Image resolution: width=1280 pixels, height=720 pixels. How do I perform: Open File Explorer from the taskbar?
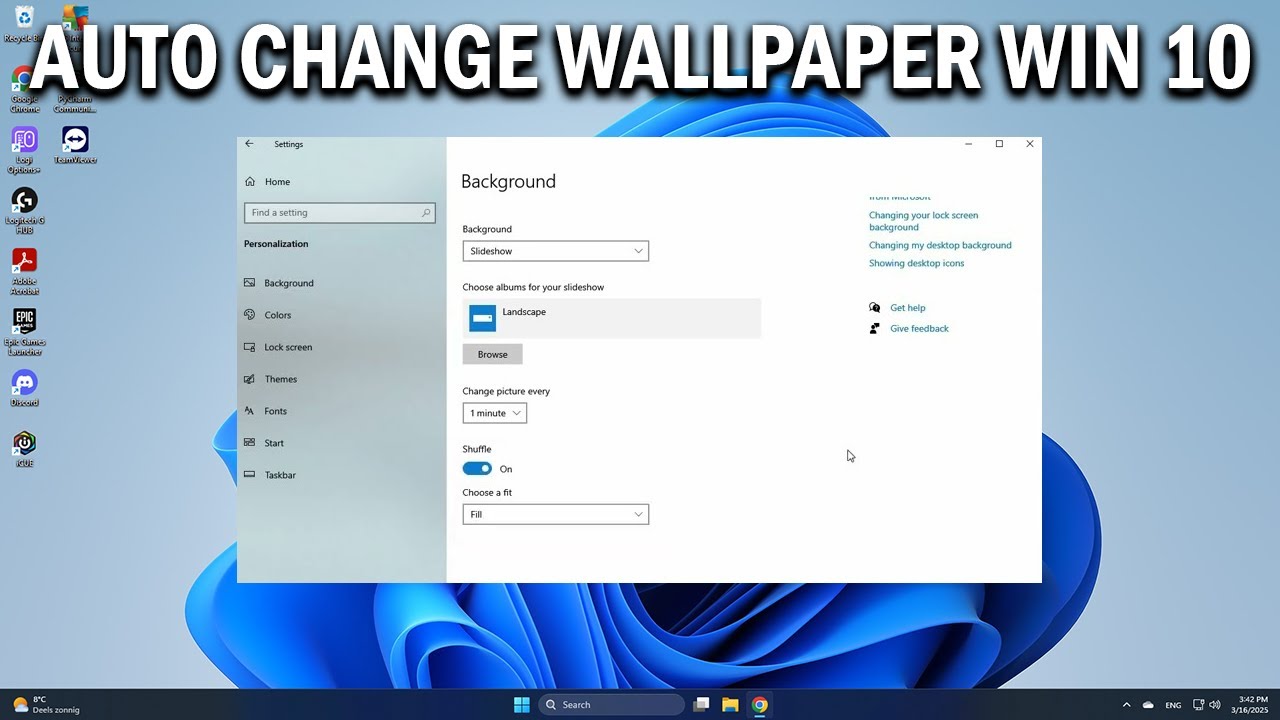pyautogui.click(x=730, y=705)
